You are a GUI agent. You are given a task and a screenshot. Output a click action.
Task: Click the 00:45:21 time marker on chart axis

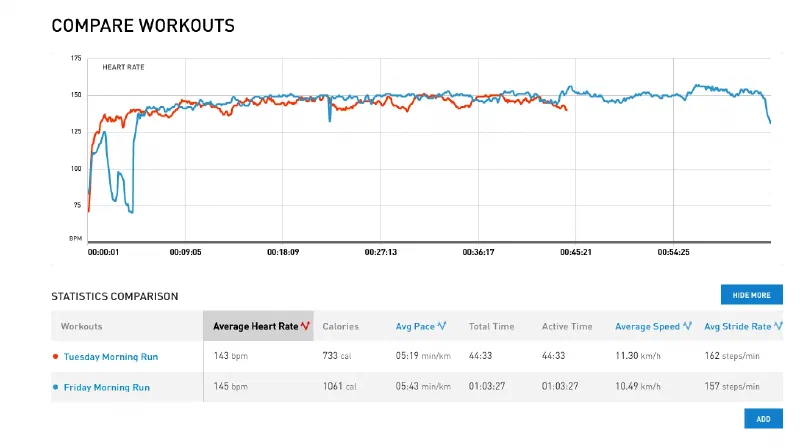point(575,252)
